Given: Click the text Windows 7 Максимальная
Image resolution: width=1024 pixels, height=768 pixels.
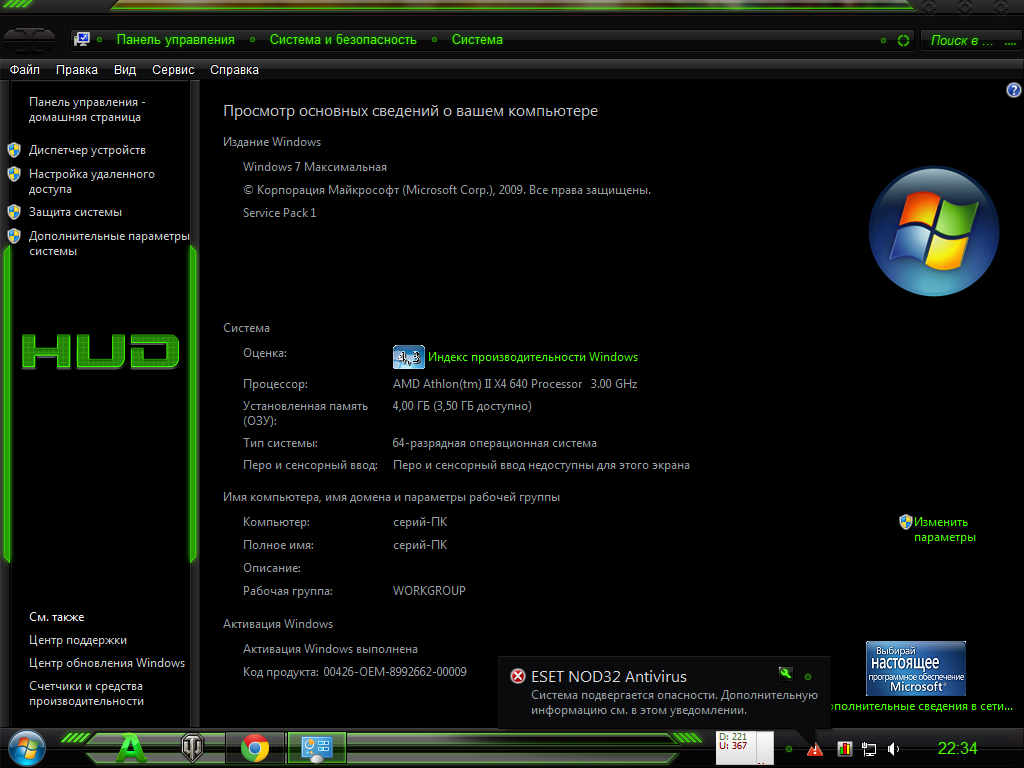Looking at the screenshot, I should pos(315,167).
